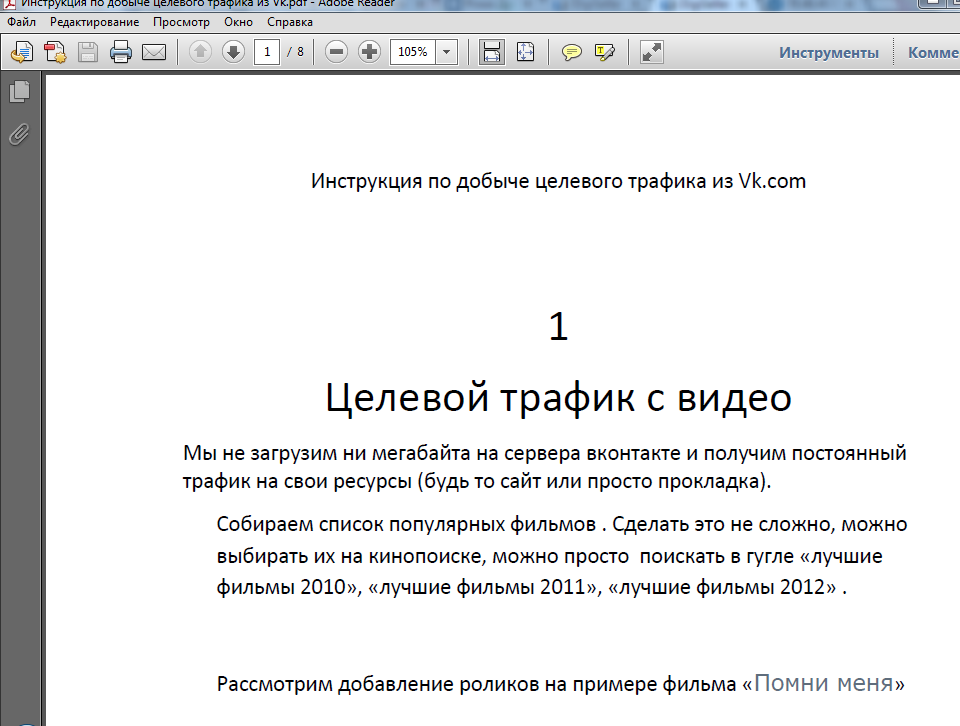
Task: Go to previous page with the up arrow
Action: pyautogui.click(x=200, y=52)
